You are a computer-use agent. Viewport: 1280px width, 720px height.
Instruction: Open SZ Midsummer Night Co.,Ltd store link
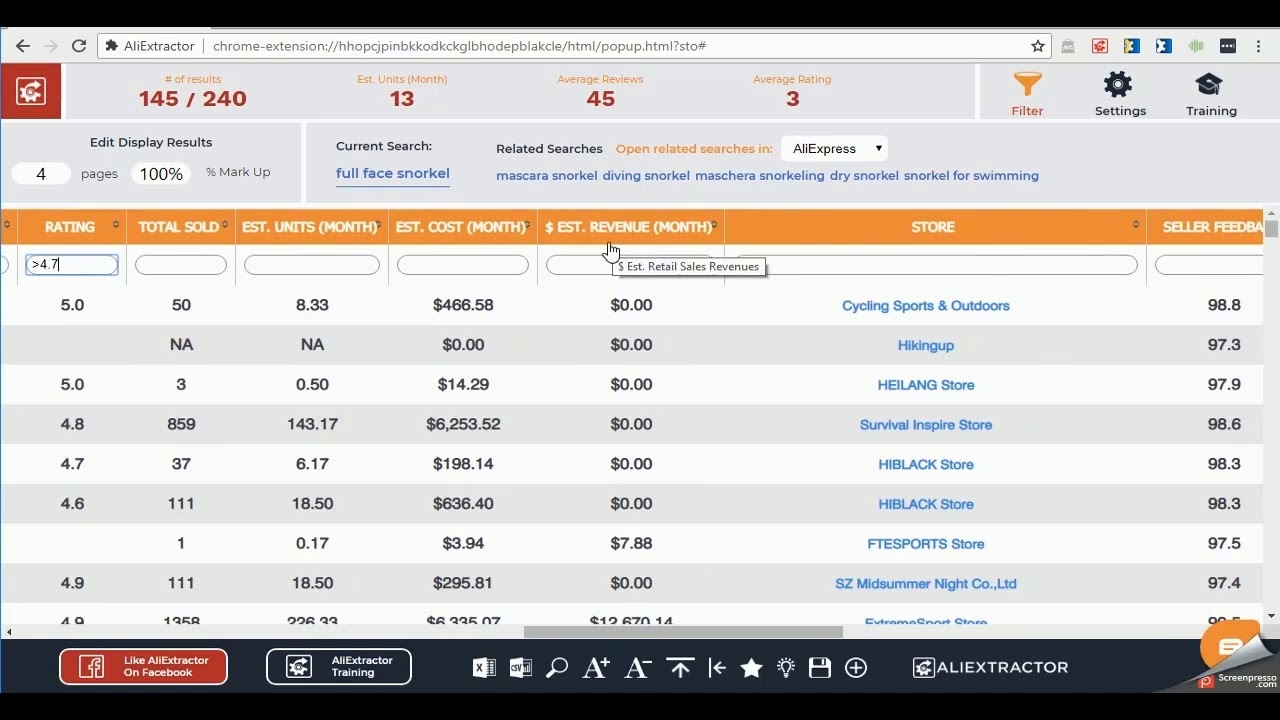(x=926, y=584)
